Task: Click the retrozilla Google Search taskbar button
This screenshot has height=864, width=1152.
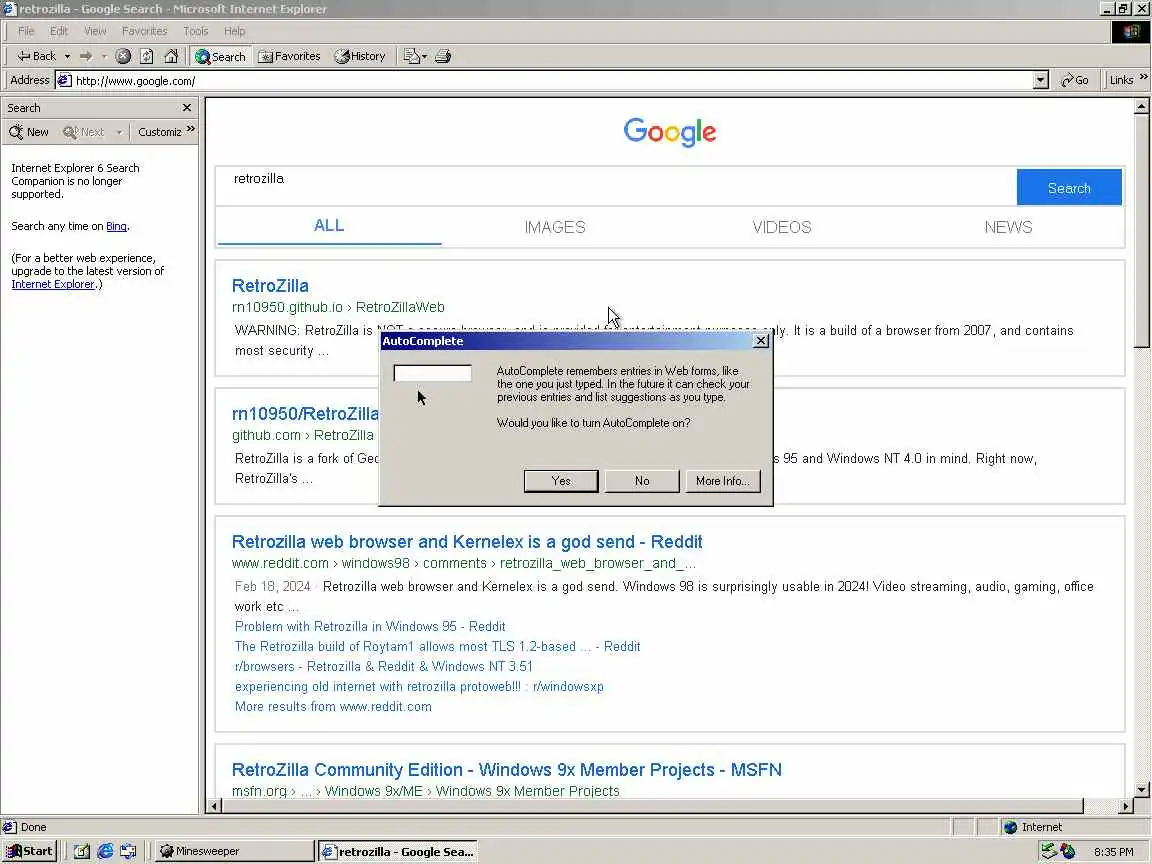Action: click(x=398, y=852)
